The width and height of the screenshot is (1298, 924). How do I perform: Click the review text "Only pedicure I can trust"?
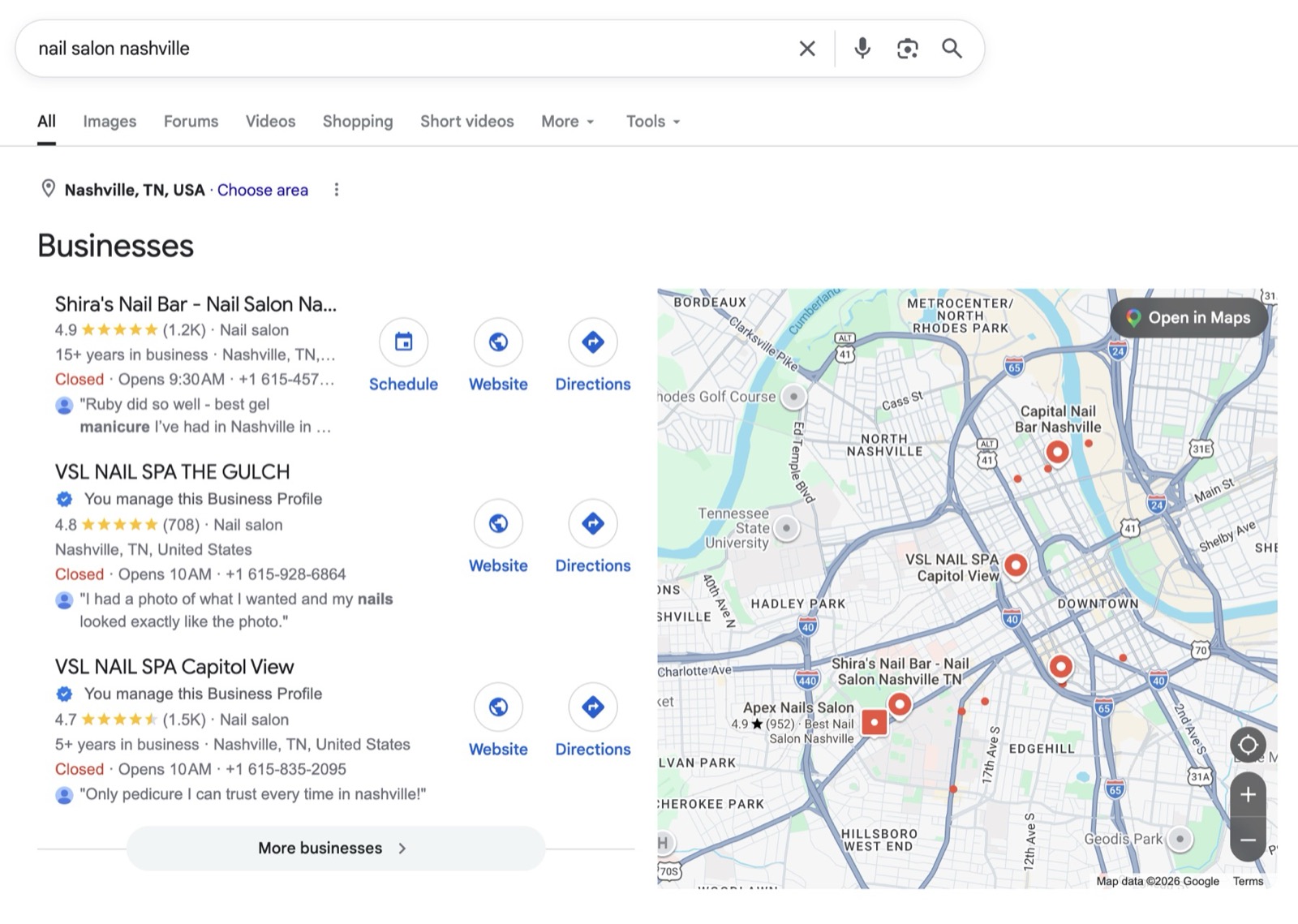[x=252, y=794]
